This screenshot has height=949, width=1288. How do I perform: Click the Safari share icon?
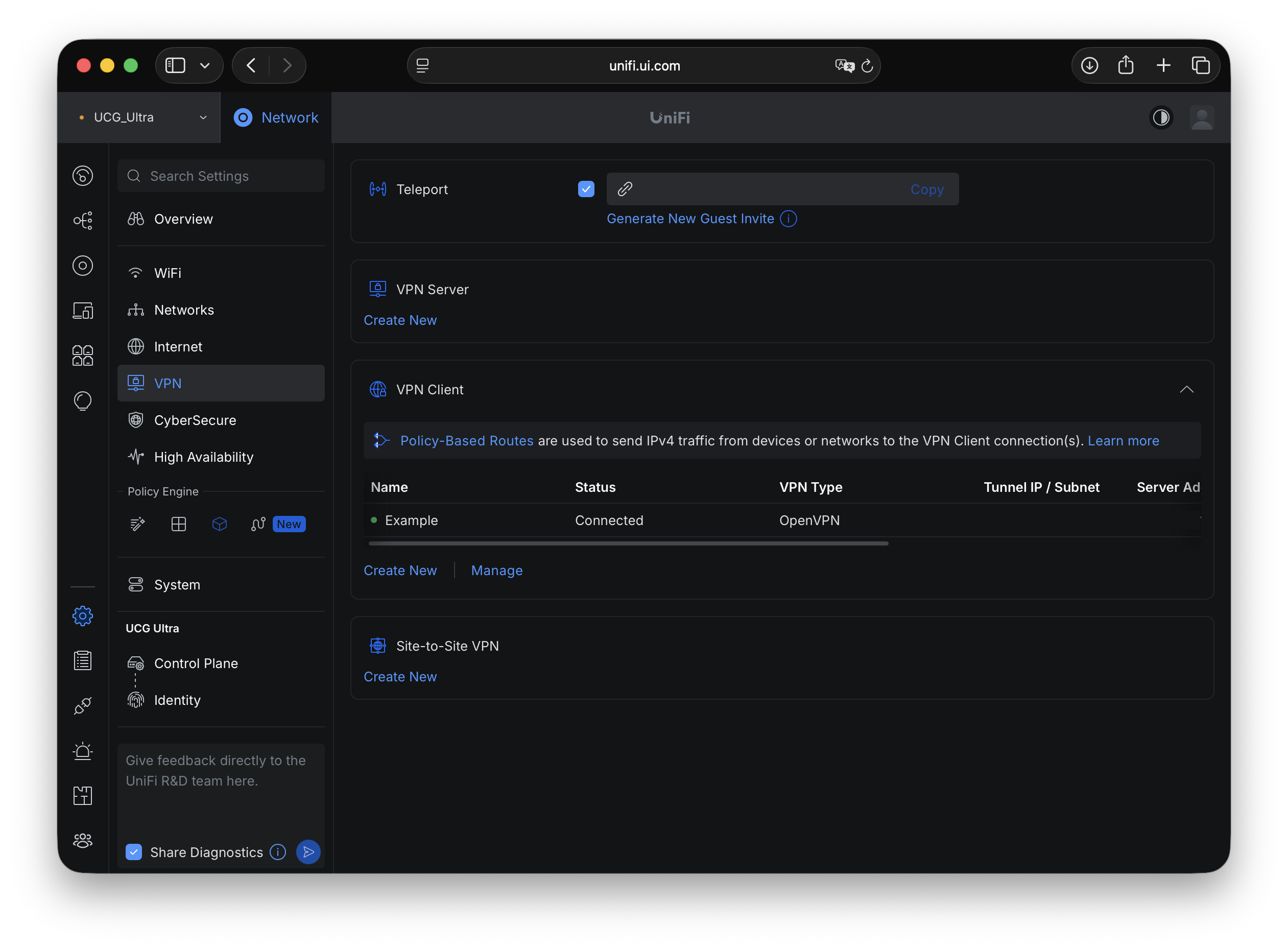1126,65
